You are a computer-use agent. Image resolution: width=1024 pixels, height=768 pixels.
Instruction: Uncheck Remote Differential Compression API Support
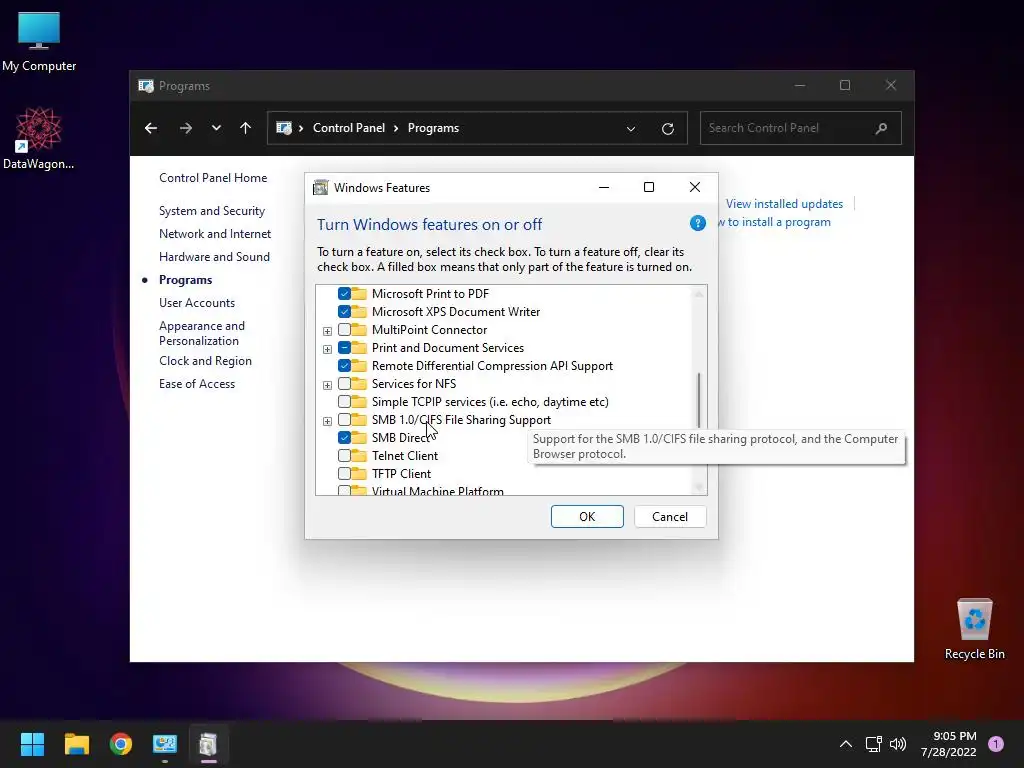tap(344, 366)
